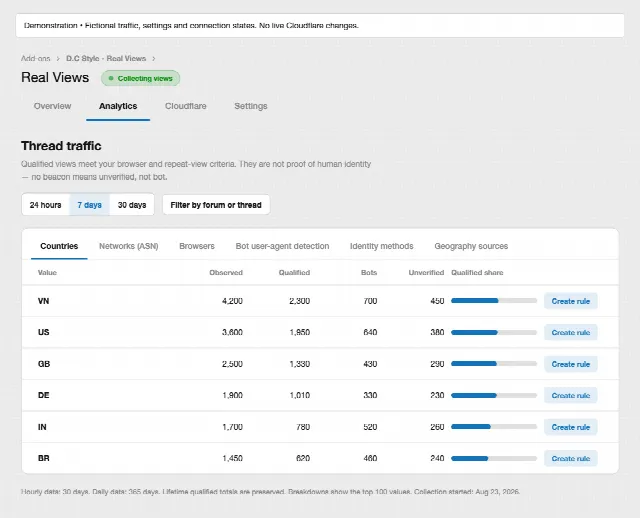
Task: Click the 230 unverified value
Action: pyautogui.click(x=437, y=396)
